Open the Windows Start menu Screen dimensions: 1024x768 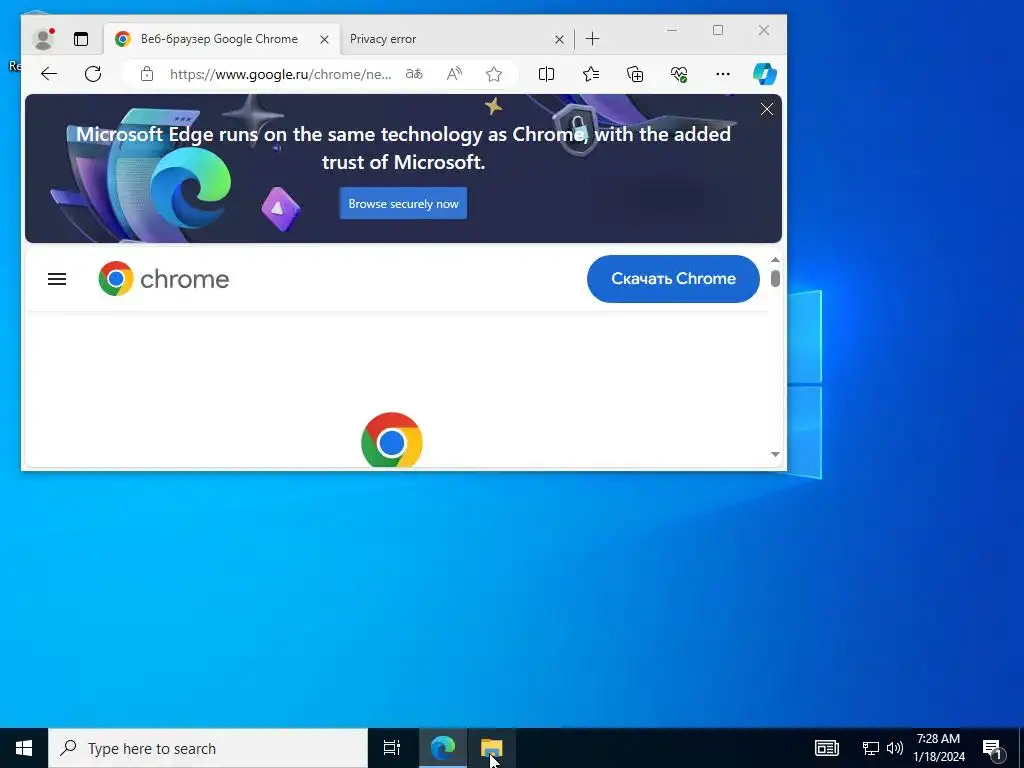(24, 748)
